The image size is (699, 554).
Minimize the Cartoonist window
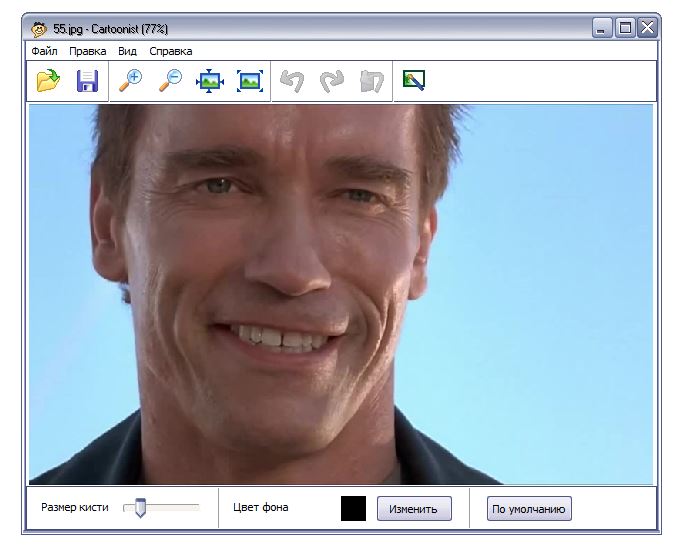601,28
